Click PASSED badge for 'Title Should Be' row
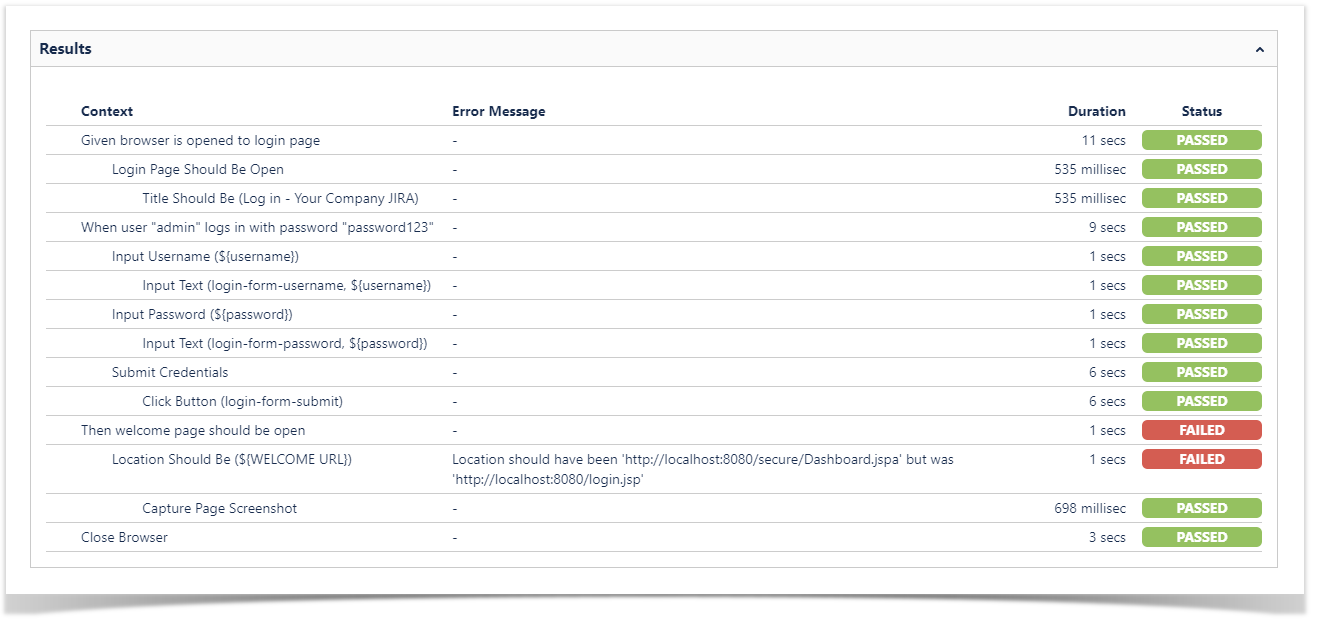This screenshot has width=1318, height=623. (1202, 198)
